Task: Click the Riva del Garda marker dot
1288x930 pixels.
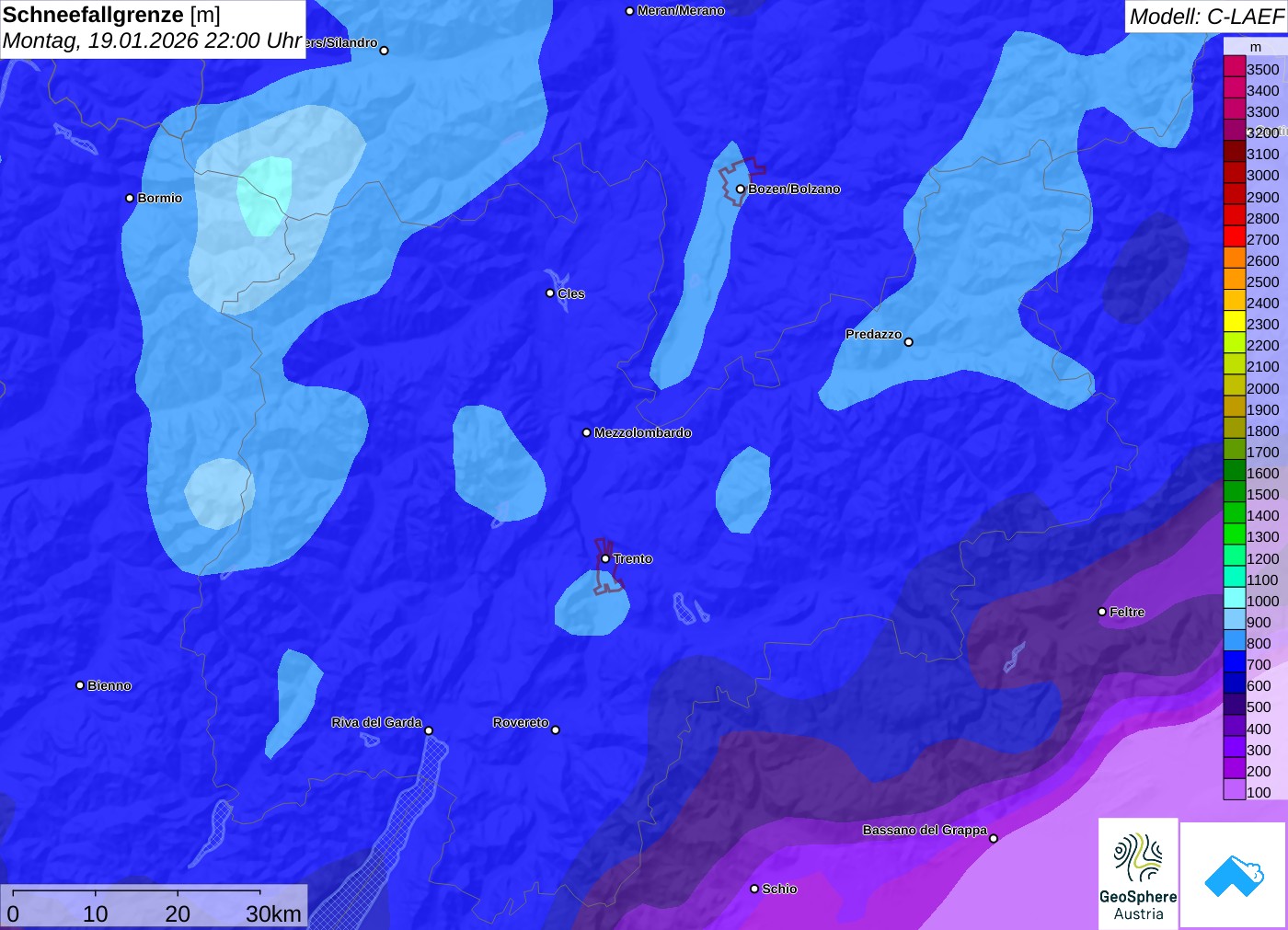Action: pos(429,730)
